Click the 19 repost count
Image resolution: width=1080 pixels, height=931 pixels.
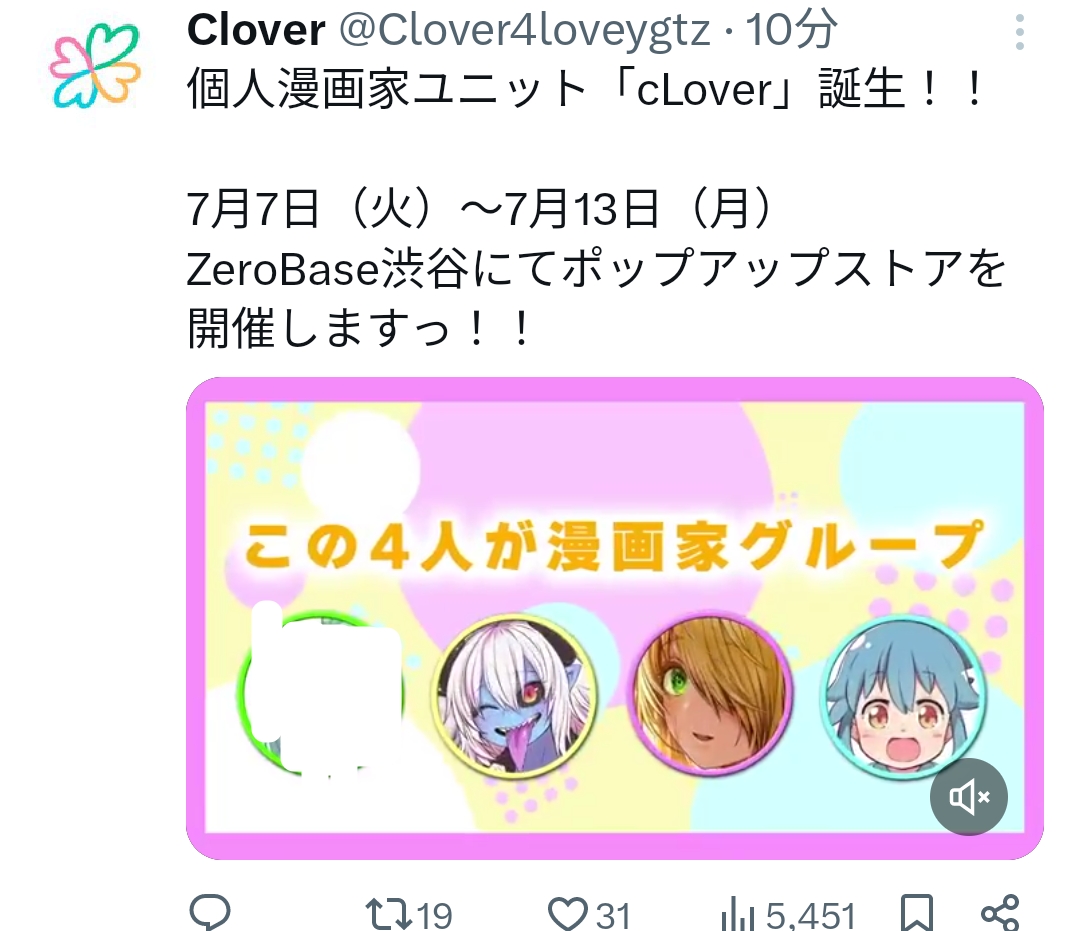(434, 916)
